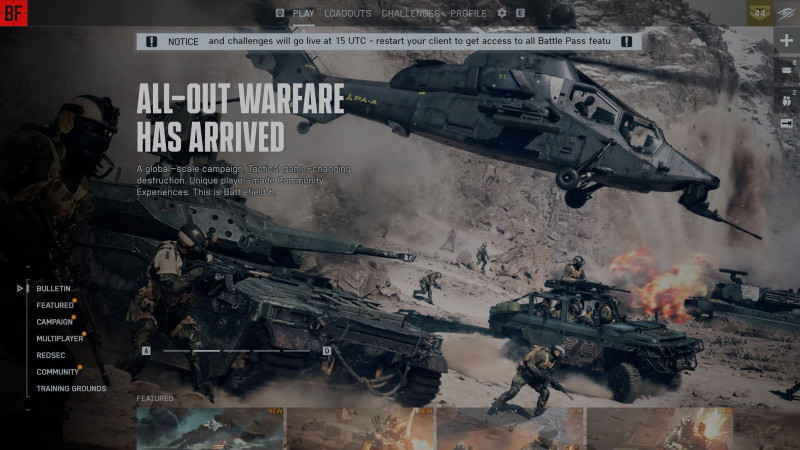This screenshot has height=450, width=800.
Task: Open the notifications icon on the right sidebar
Action: click(x=786, y=70)
